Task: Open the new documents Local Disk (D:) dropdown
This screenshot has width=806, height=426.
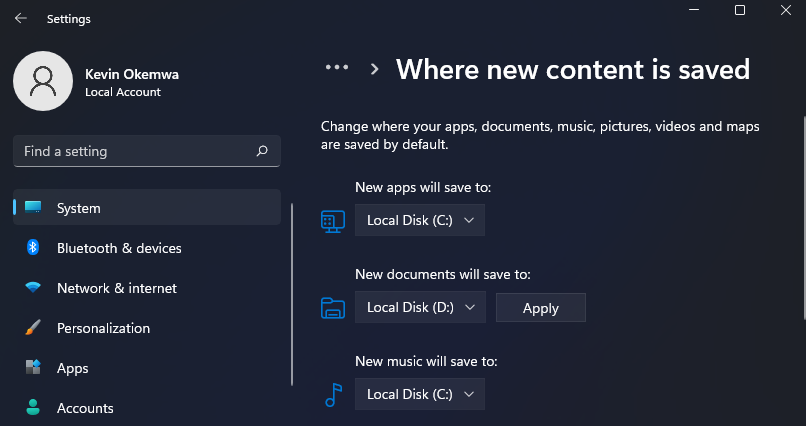Action: pos(420,308)
